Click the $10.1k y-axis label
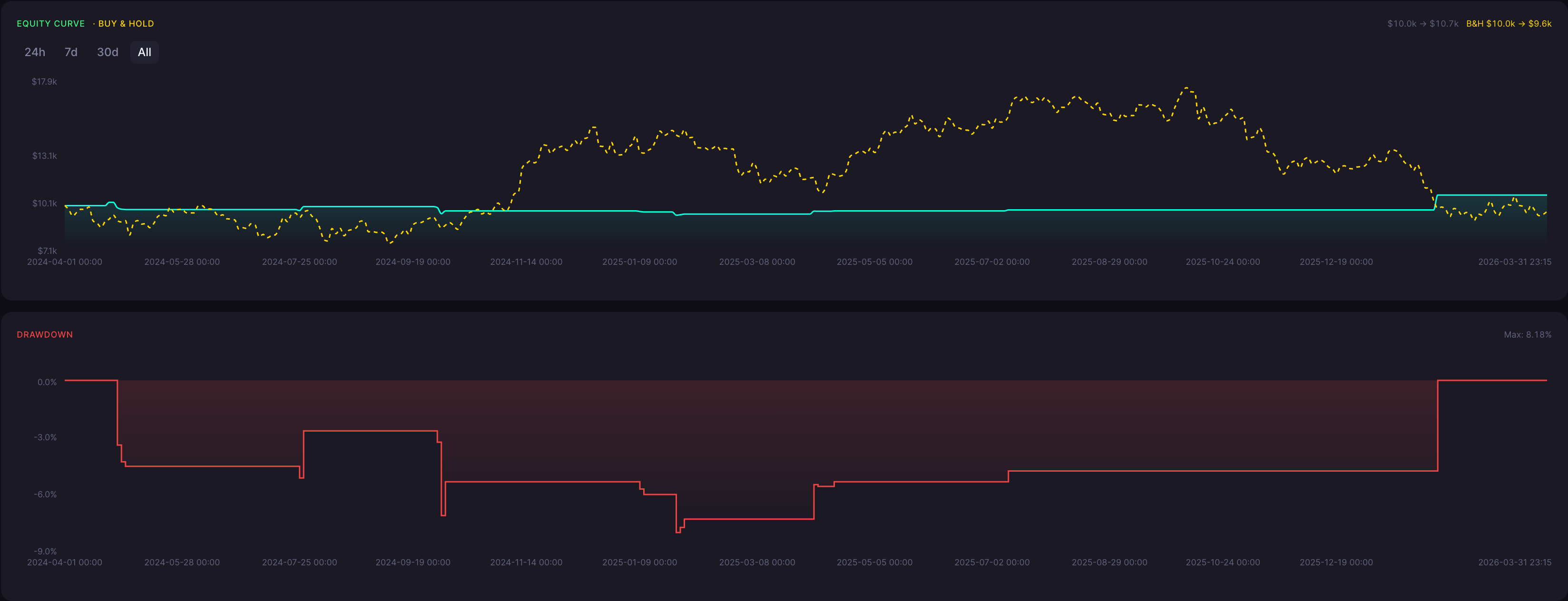The image size is (1568, 601). pos(44,203)
